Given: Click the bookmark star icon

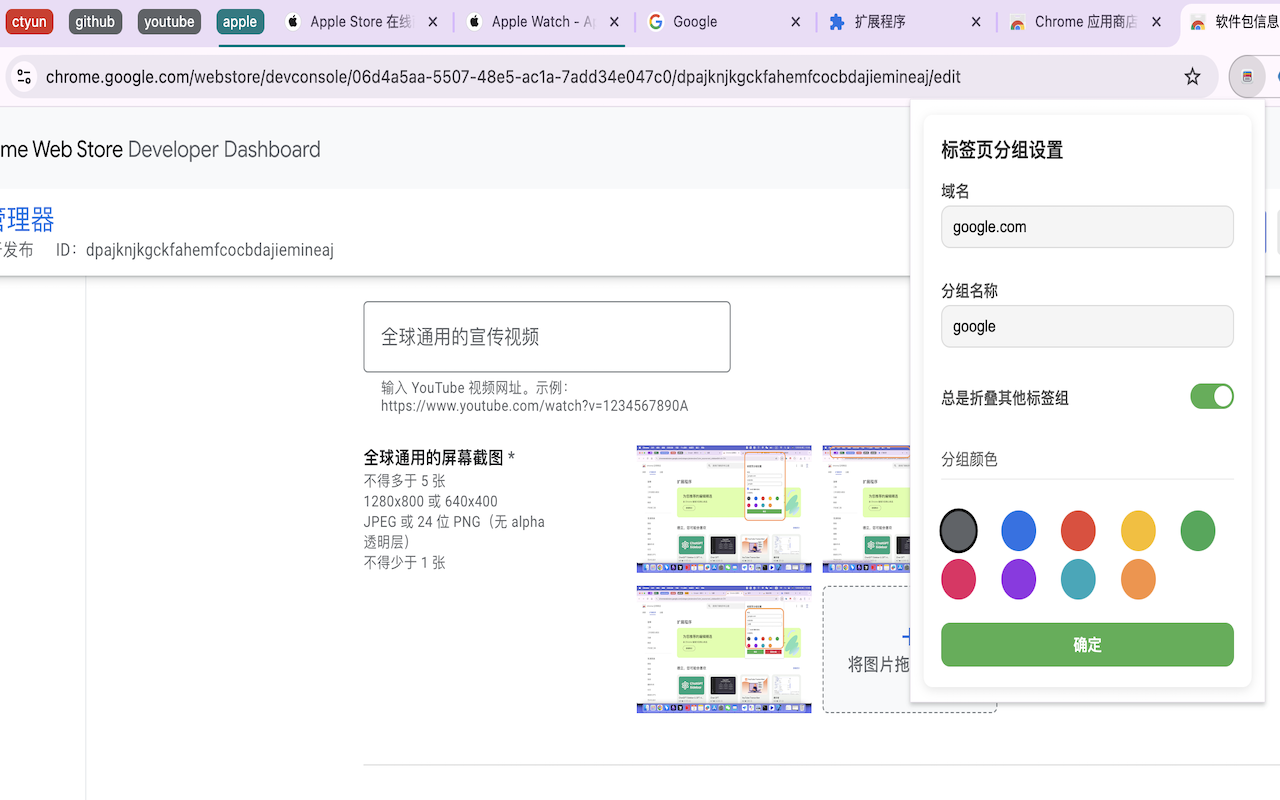Looking at the screenshot, I should pos(1191,75).
